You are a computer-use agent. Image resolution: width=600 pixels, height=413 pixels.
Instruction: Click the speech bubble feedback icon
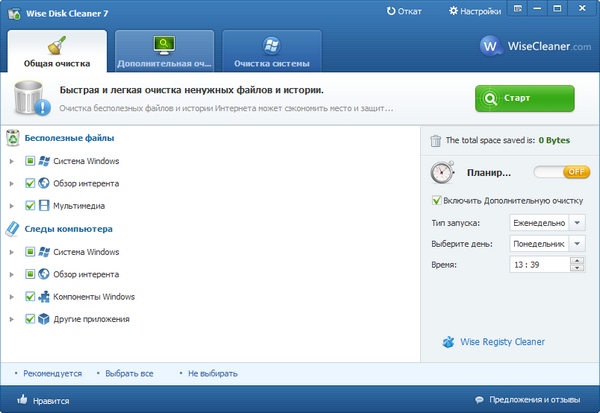tap(479, 400)
